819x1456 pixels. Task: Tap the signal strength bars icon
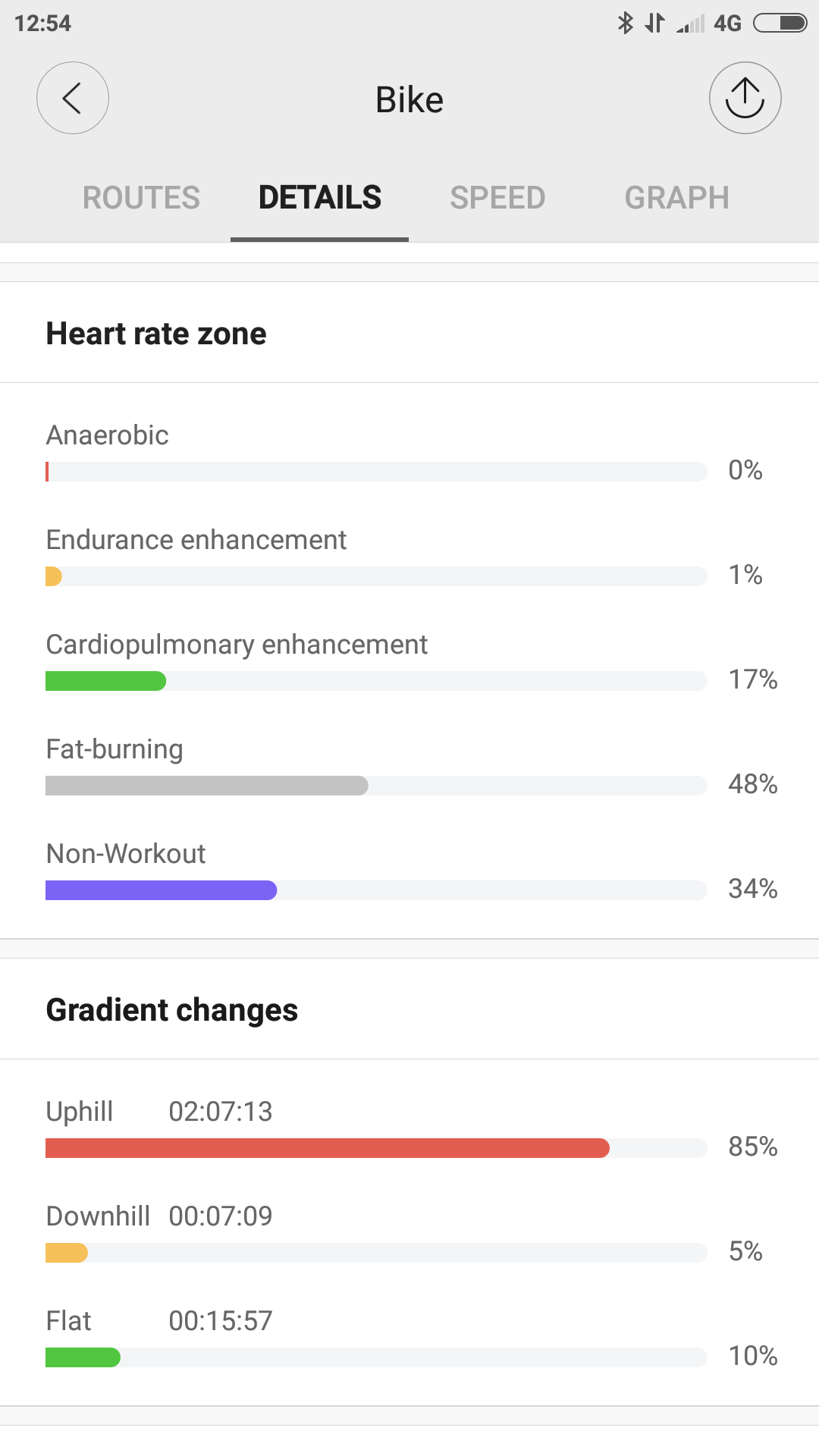(691, 24)
